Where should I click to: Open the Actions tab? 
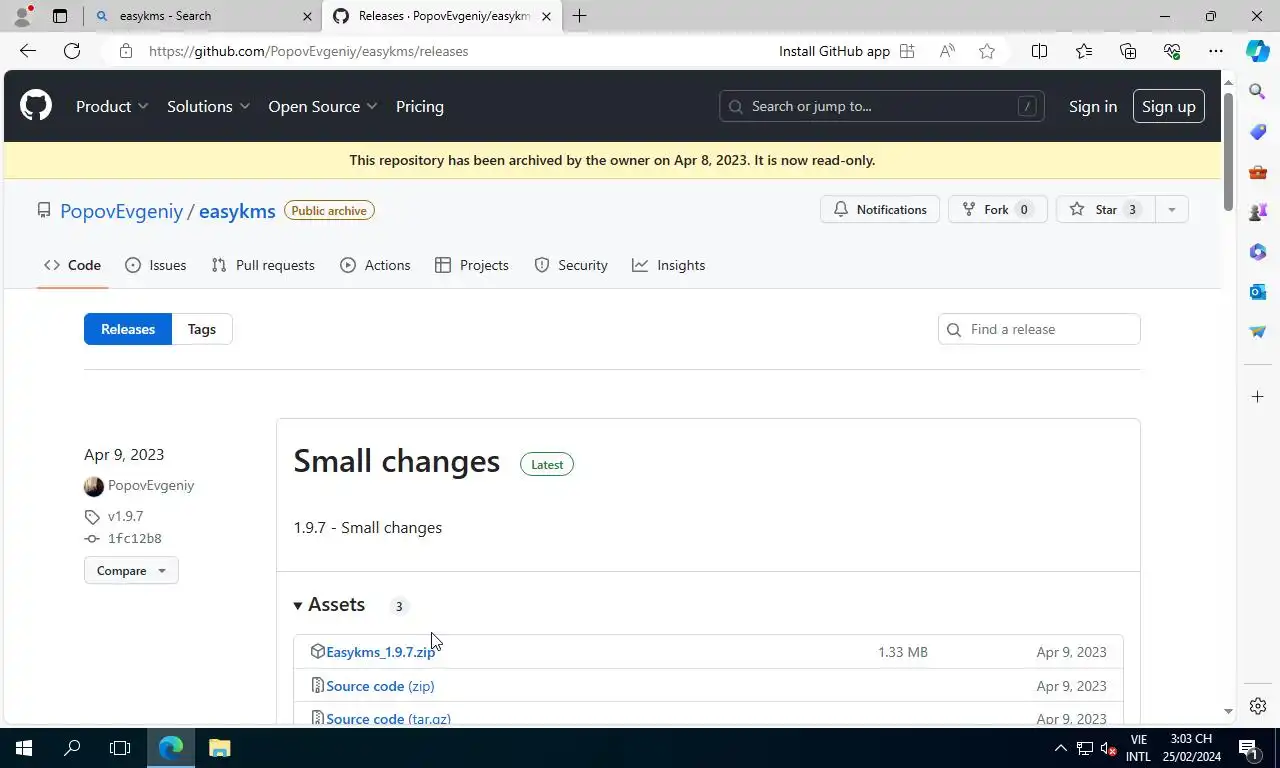[x=375, y=265]
